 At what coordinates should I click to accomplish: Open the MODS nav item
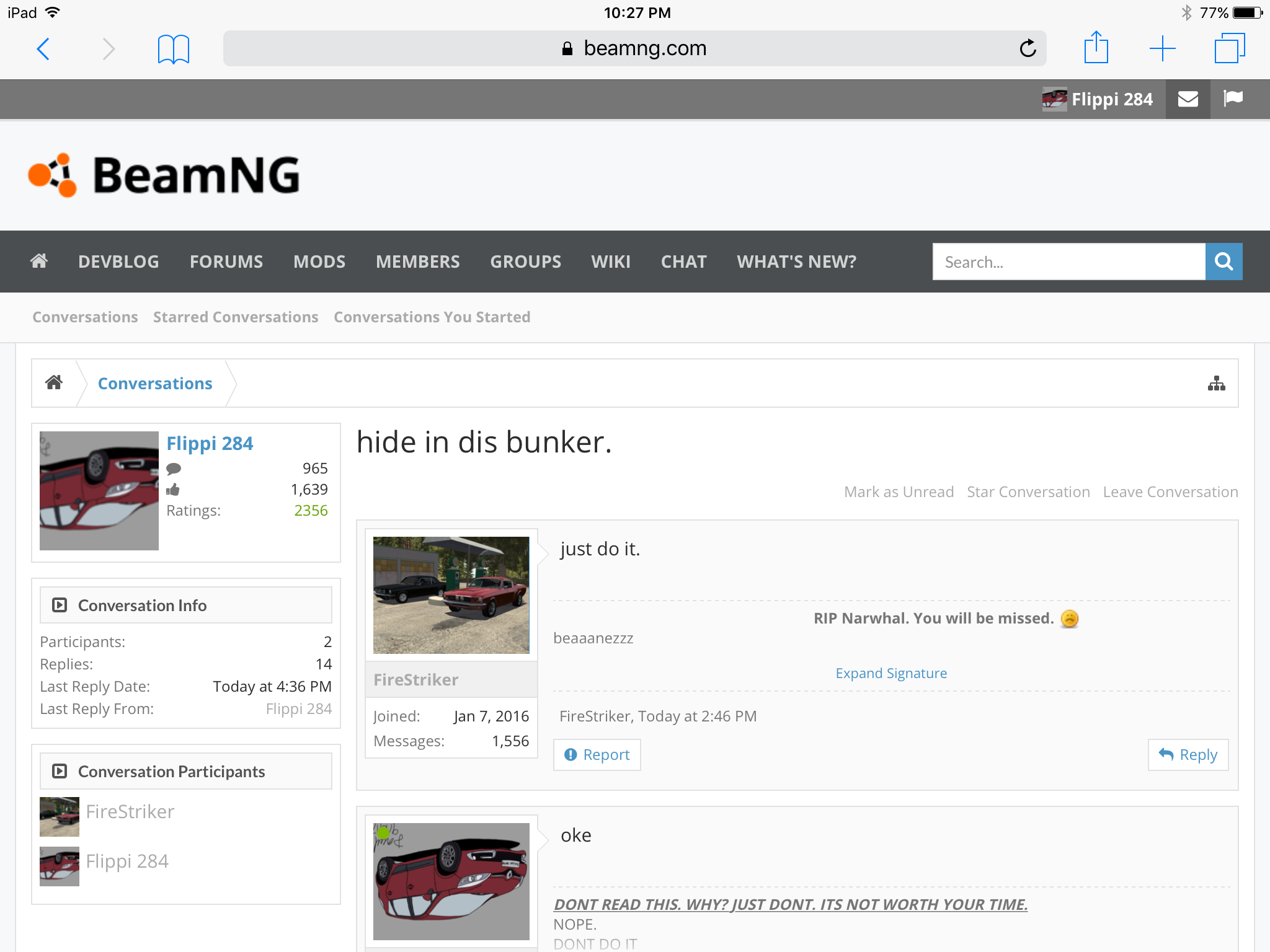pyautogui.click(x=319, y=262)
